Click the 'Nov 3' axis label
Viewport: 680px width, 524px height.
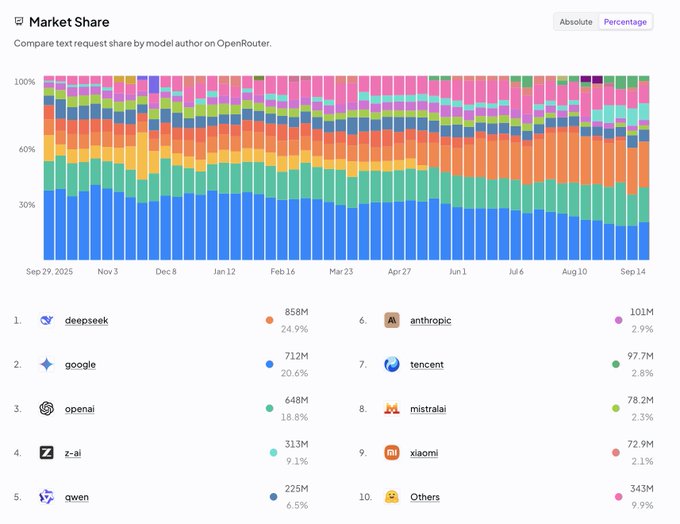click(108, 272)
